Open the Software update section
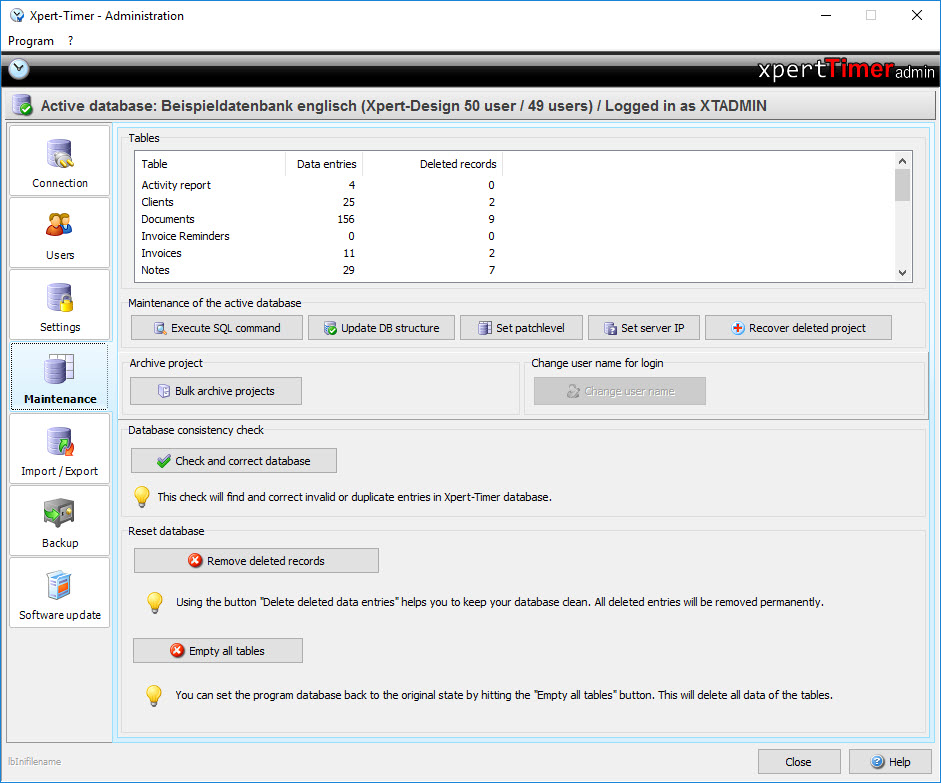Screen dimensions: 941x783 (60, 592)
